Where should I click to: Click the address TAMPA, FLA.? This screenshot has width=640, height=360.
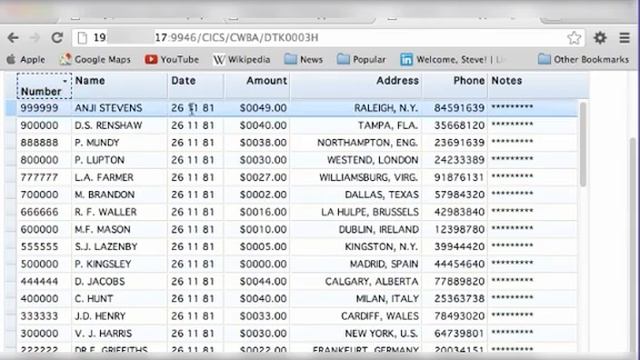point(388,125)
